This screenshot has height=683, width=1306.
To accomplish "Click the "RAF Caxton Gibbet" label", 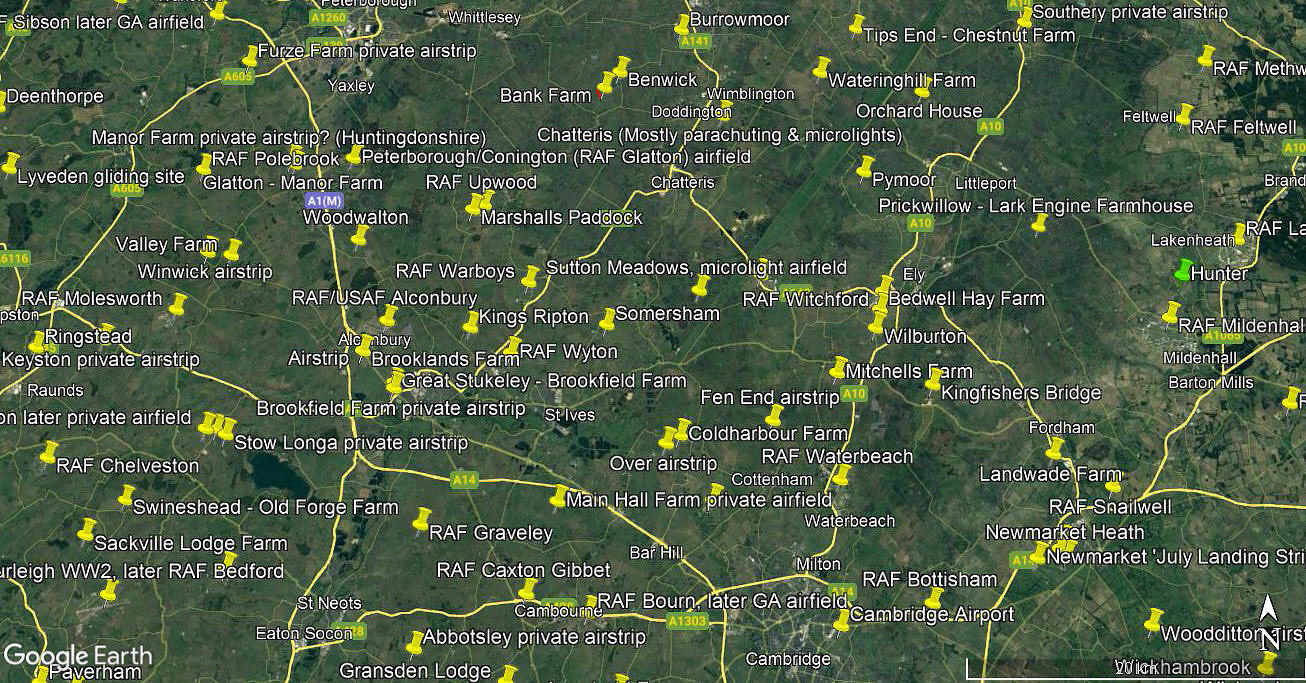I will tap(524, 570).
